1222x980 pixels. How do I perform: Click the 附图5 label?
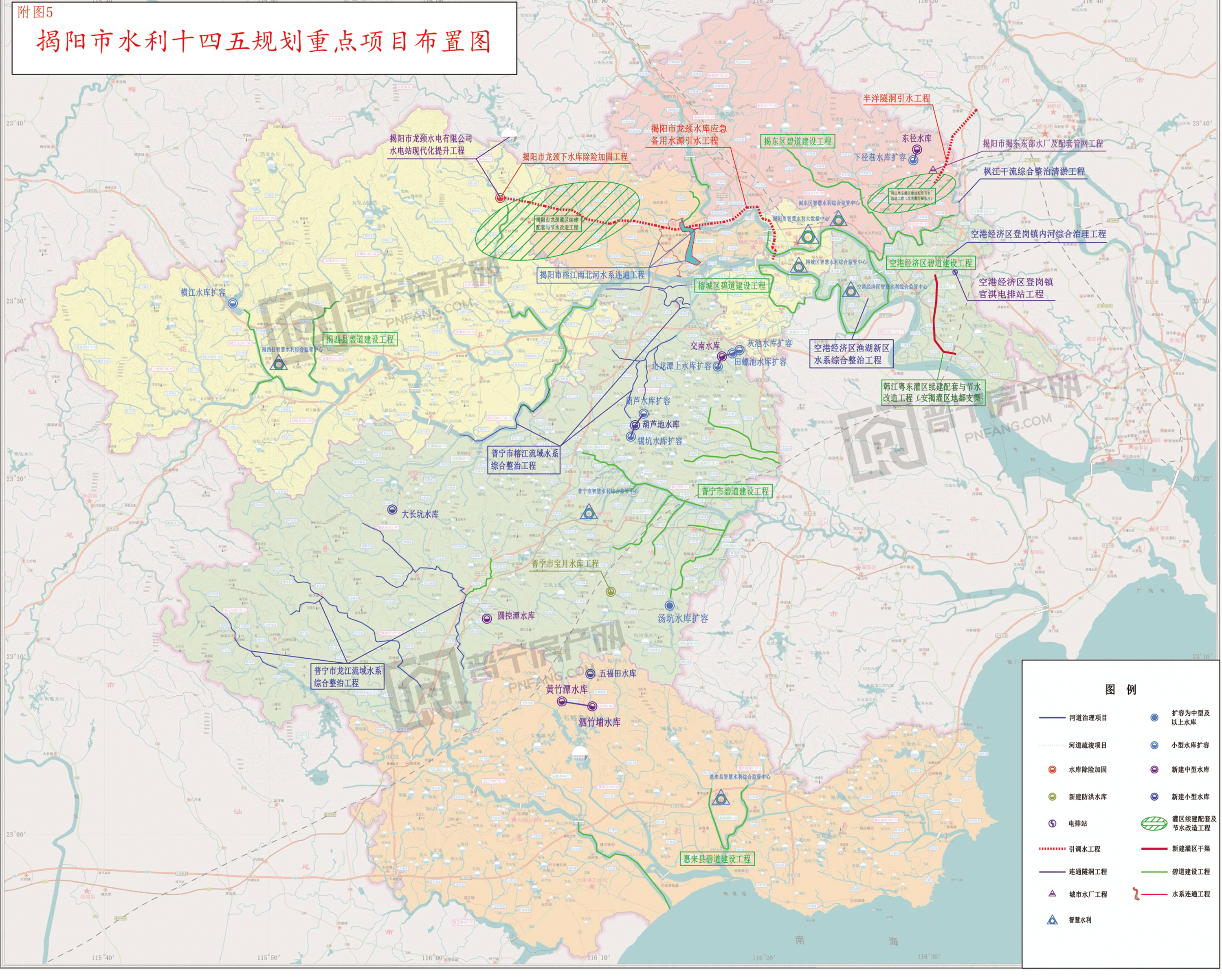35,13
